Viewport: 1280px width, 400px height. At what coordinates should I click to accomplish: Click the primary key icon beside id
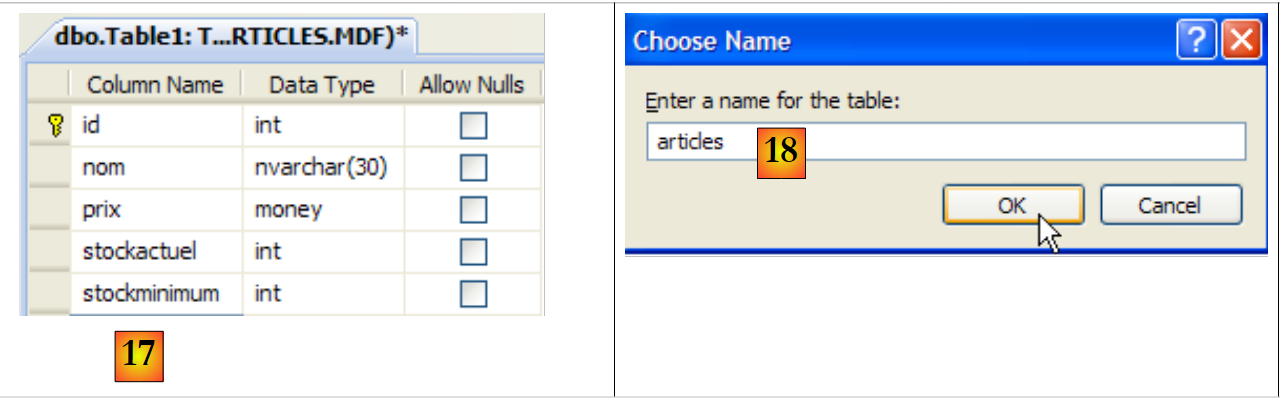click(55, 126)
